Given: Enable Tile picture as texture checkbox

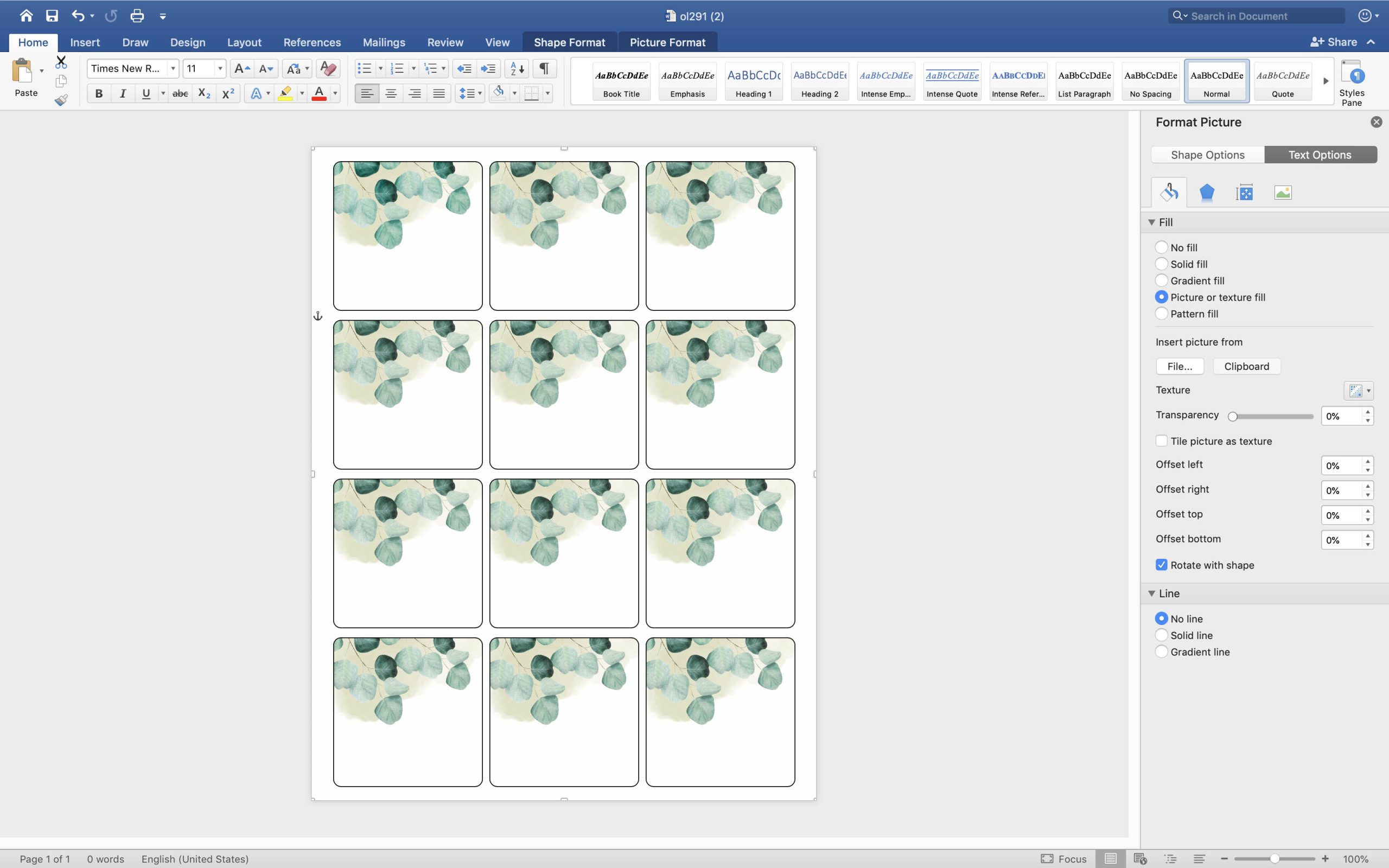Looking at the screenshot, I should click(x=1161, y=441).
